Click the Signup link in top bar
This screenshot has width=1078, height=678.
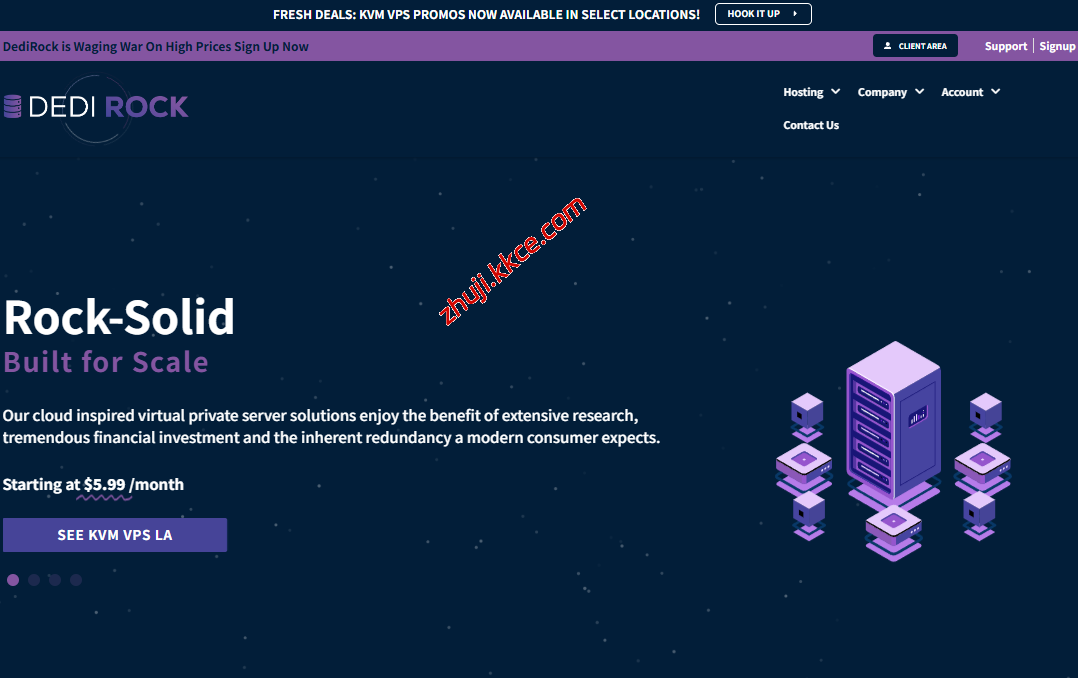pos(1057,46)
